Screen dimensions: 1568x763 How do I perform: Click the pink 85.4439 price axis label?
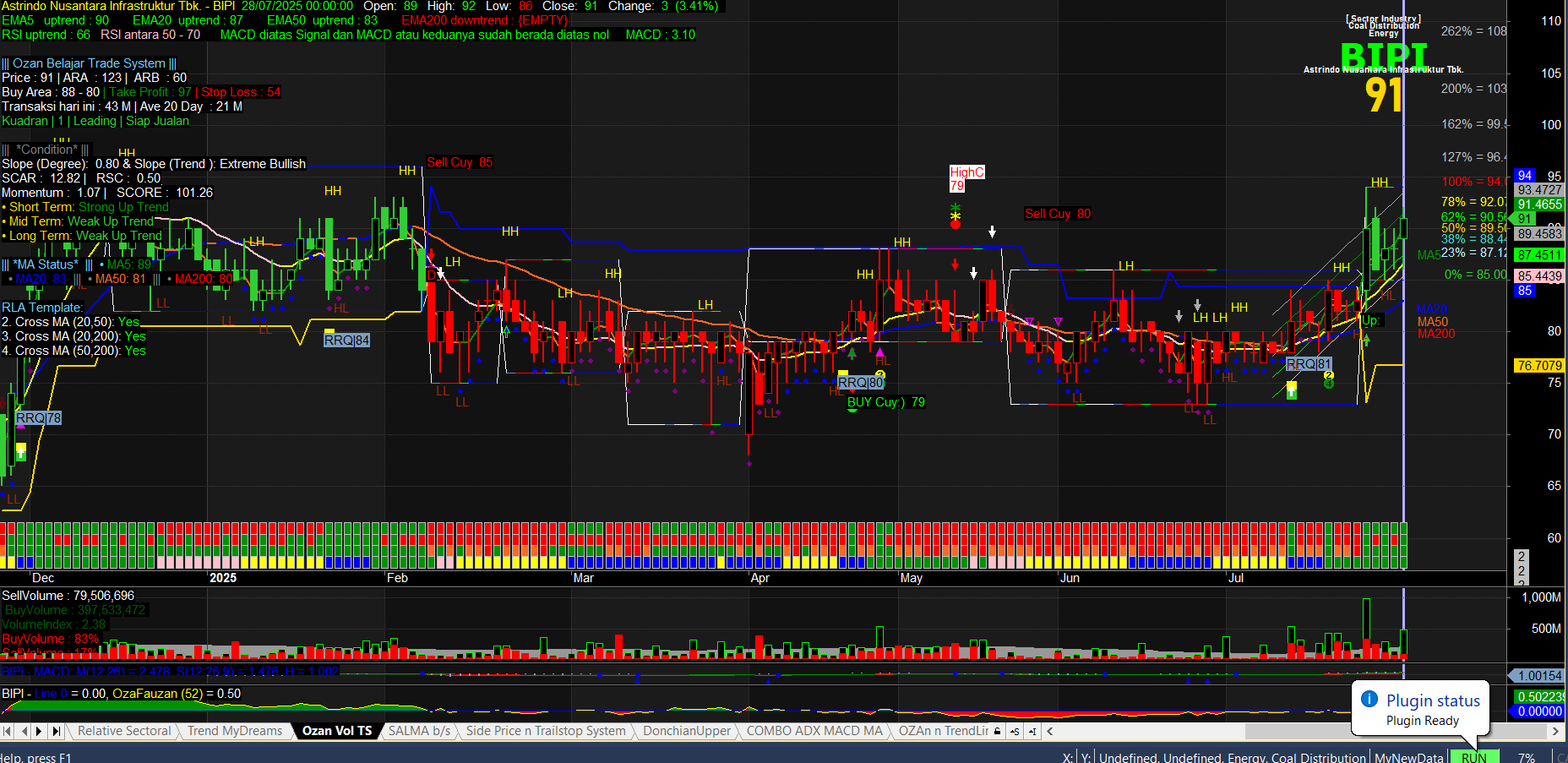pos(1539,276)
